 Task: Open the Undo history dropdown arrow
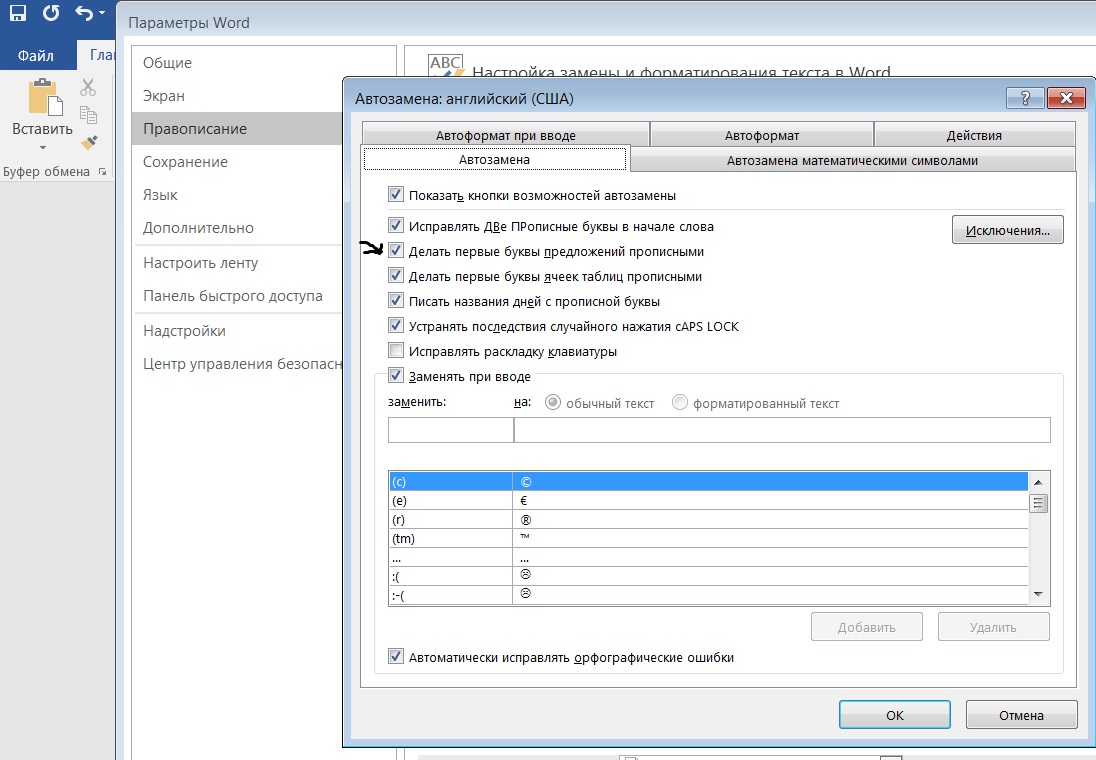(x=102, y=13)
